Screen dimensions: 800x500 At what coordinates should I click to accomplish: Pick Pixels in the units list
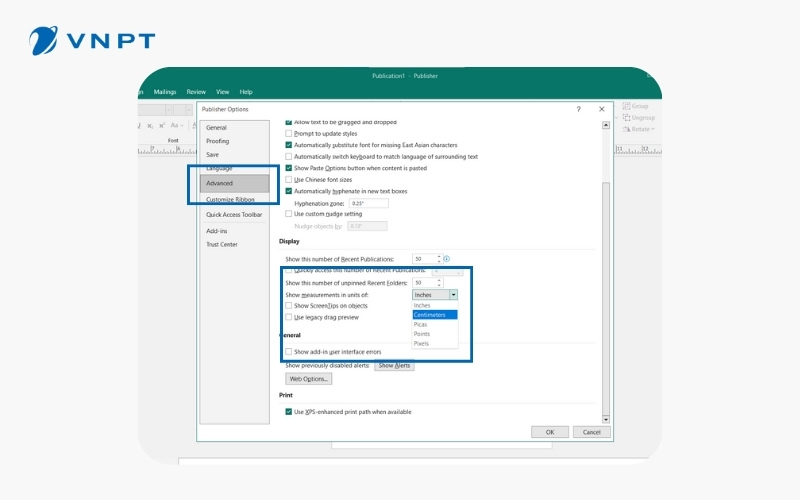pos(422,343)
